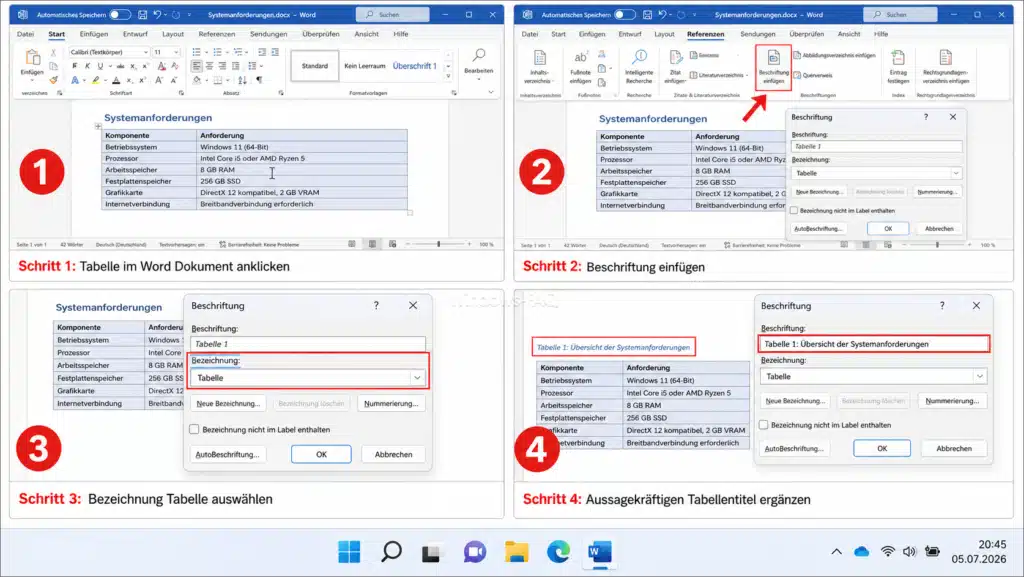Click Querverweis in Beschriftungen group

coord(813,75)
